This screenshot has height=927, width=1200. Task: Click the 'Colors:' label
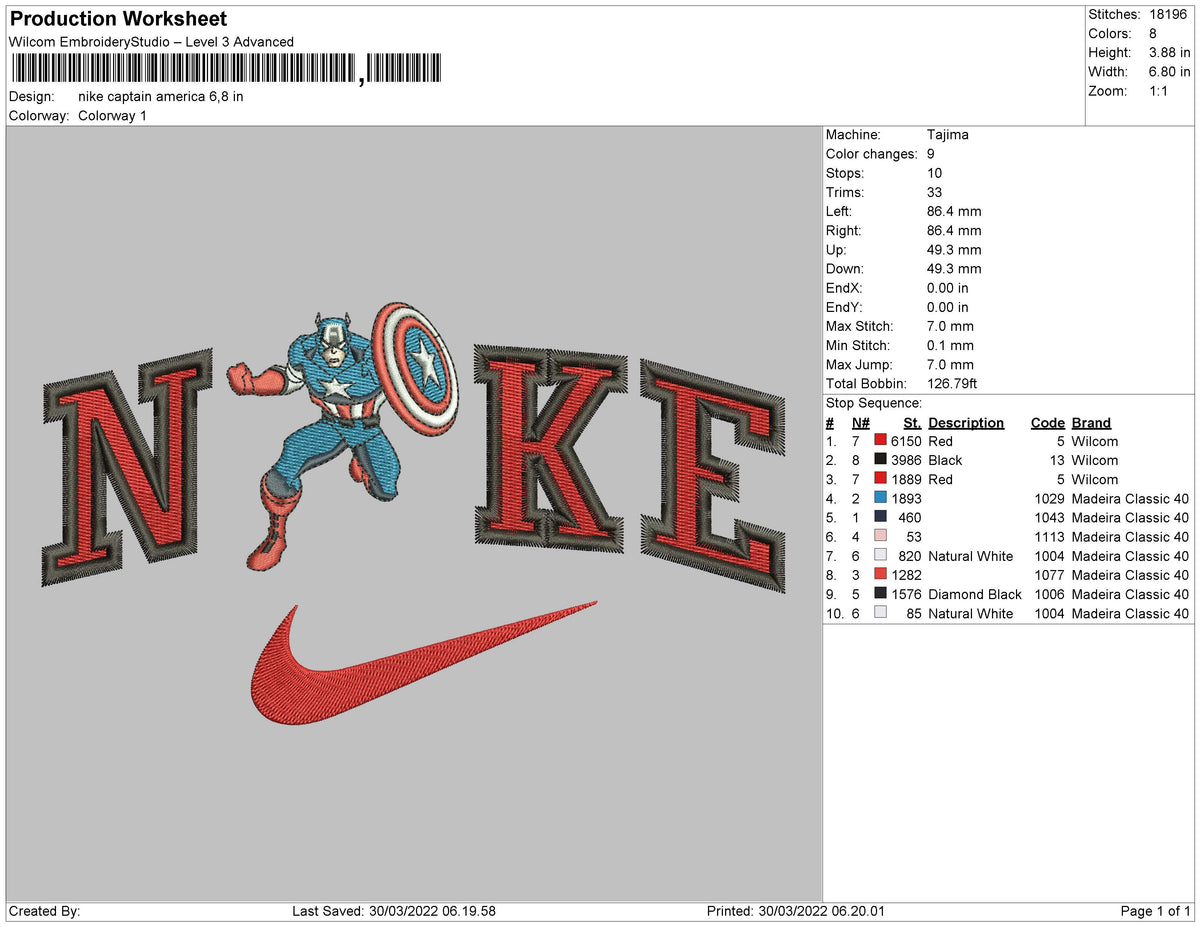1109,34
